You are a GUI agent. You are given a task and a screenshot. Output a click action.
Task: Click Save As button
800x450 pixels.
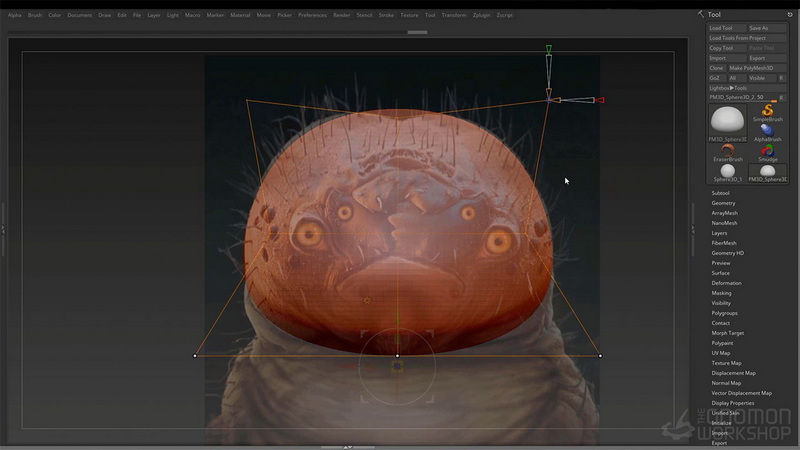click(767, 28)
